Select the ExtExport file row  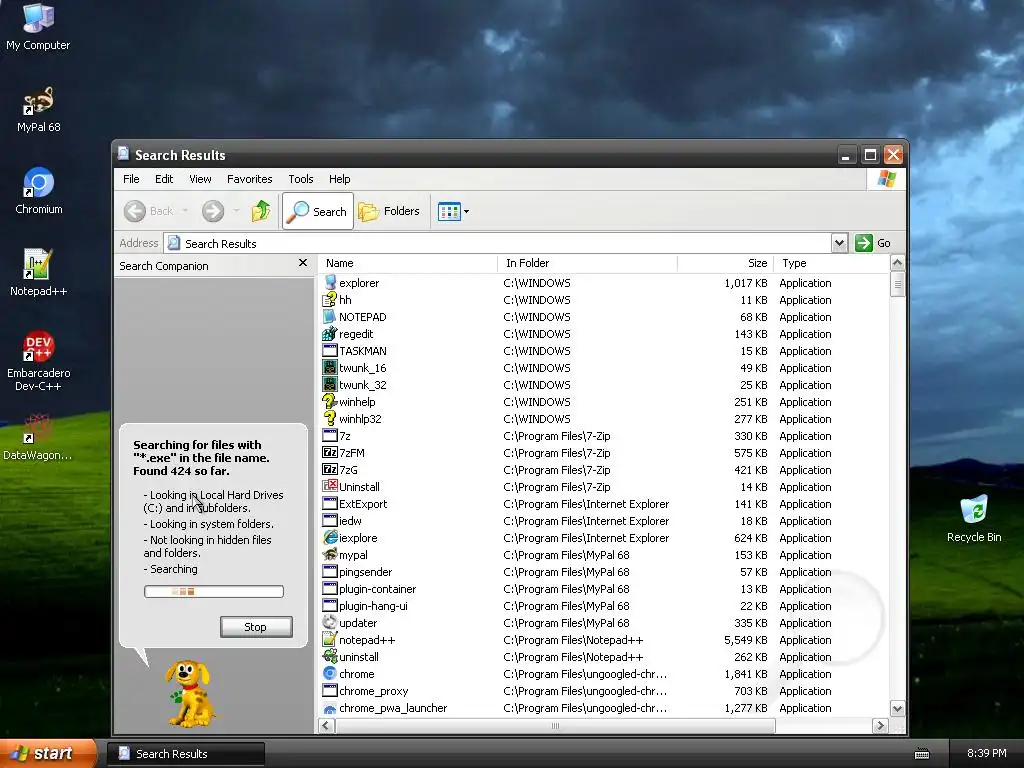[x=605, y=504]
